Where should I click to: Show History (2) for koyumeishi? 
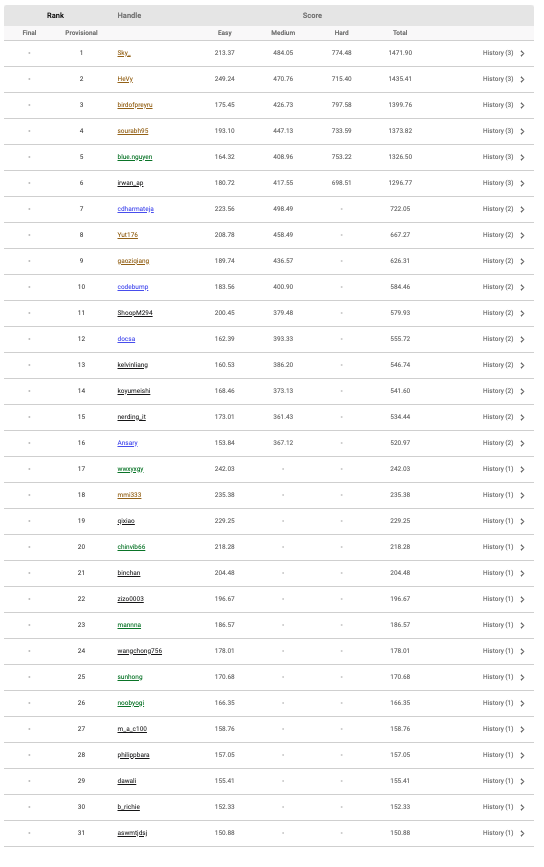pos(498,391)
